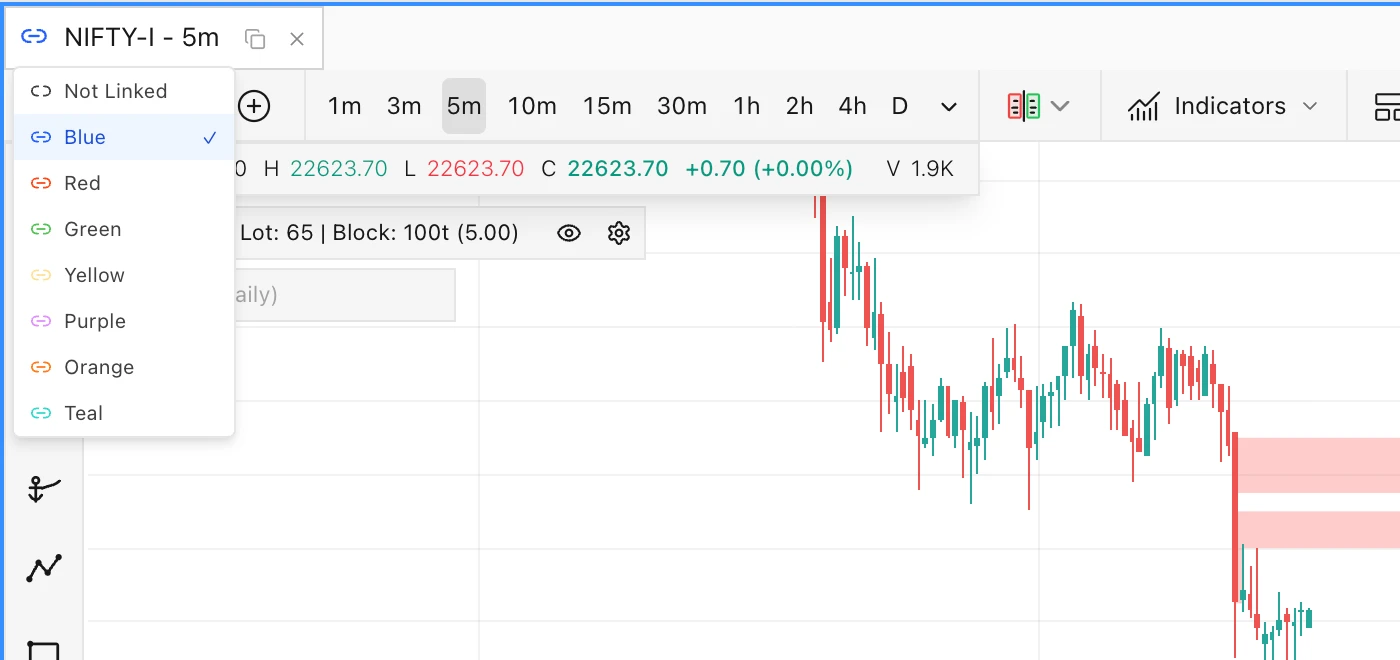Switch to the 15m timeframe

pos(608,106)
